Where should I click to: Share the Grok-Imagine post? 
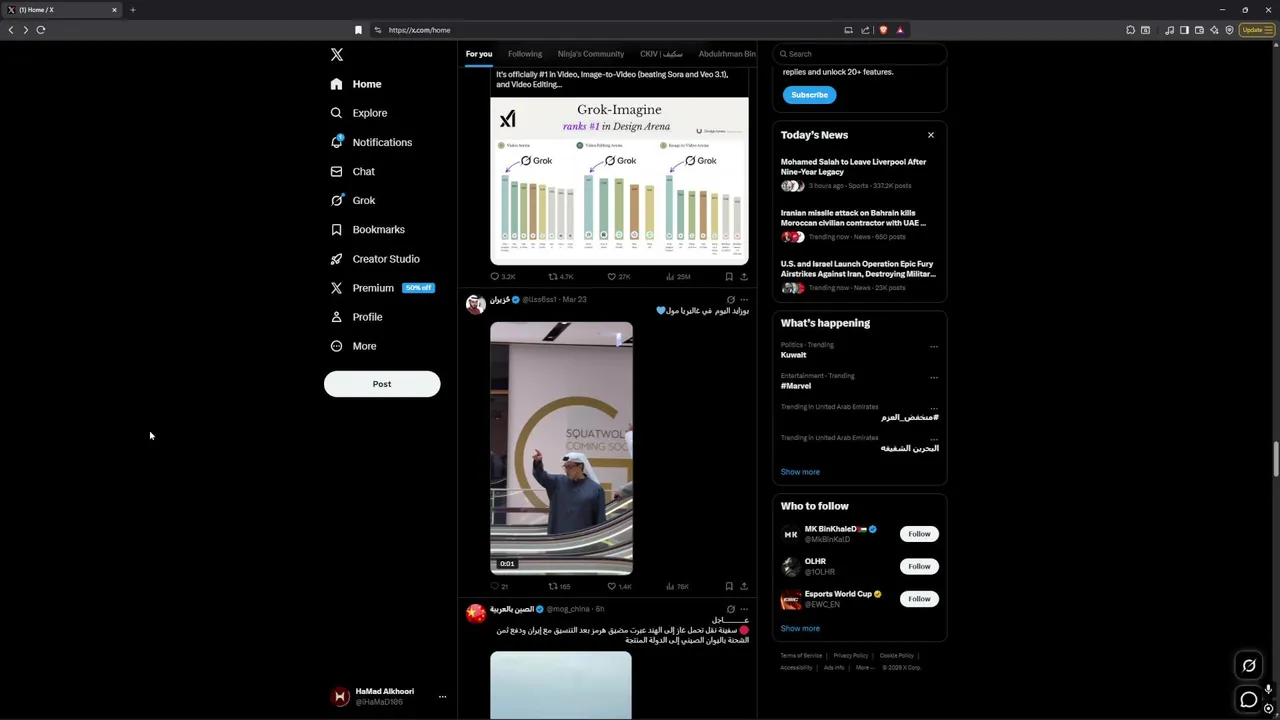click(744, 277)
